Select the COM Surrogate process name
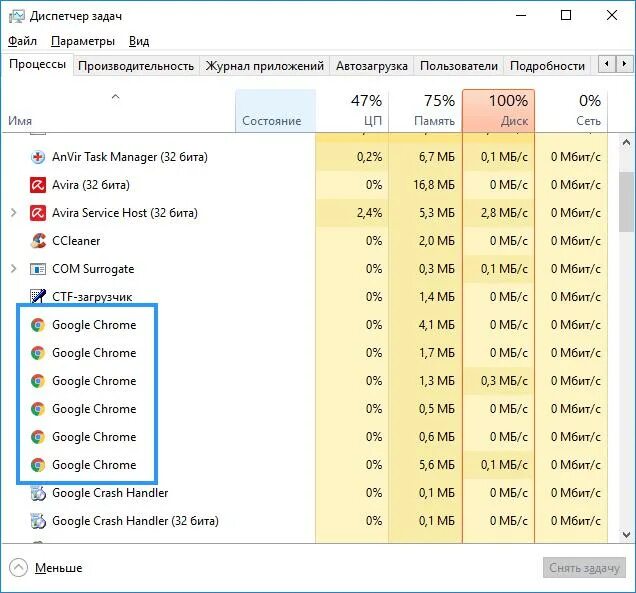This screenshot has height=593, width=636. [x=93, y=269]
